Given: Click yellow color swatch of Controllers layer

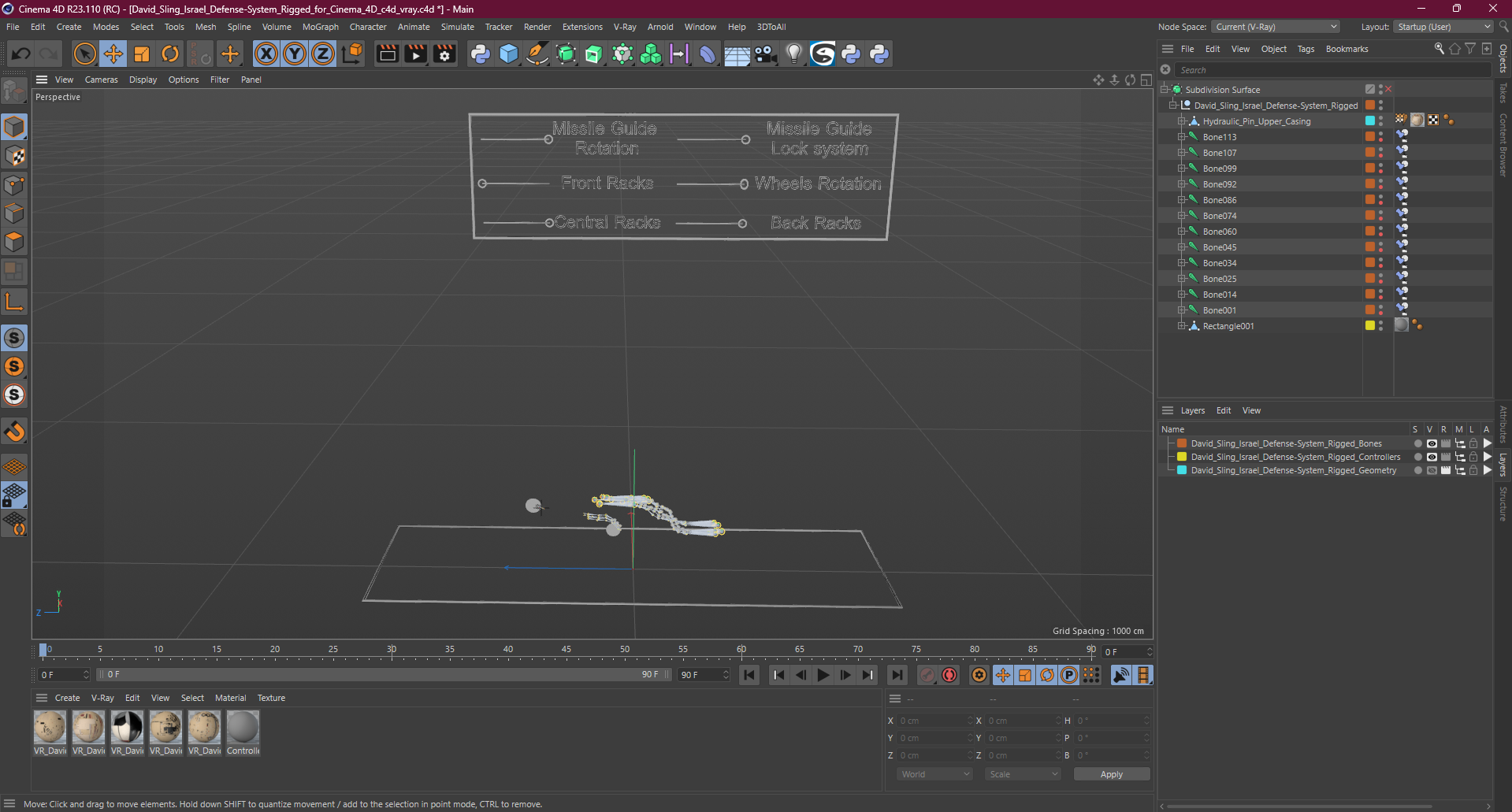Looking at the screenshot, I should pos(1182,457).
